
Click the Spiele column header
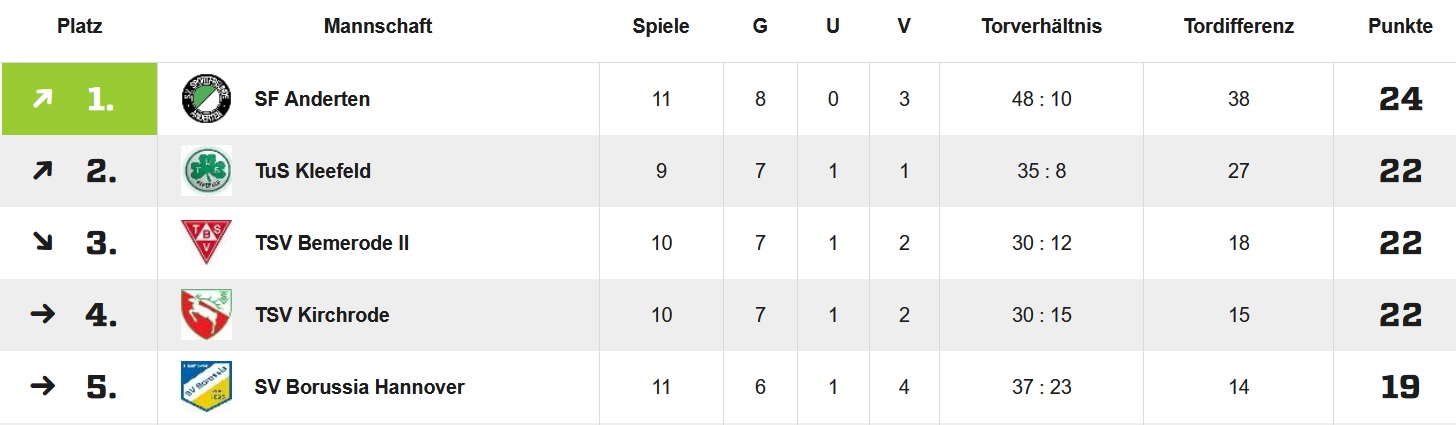tap(661, 27)
